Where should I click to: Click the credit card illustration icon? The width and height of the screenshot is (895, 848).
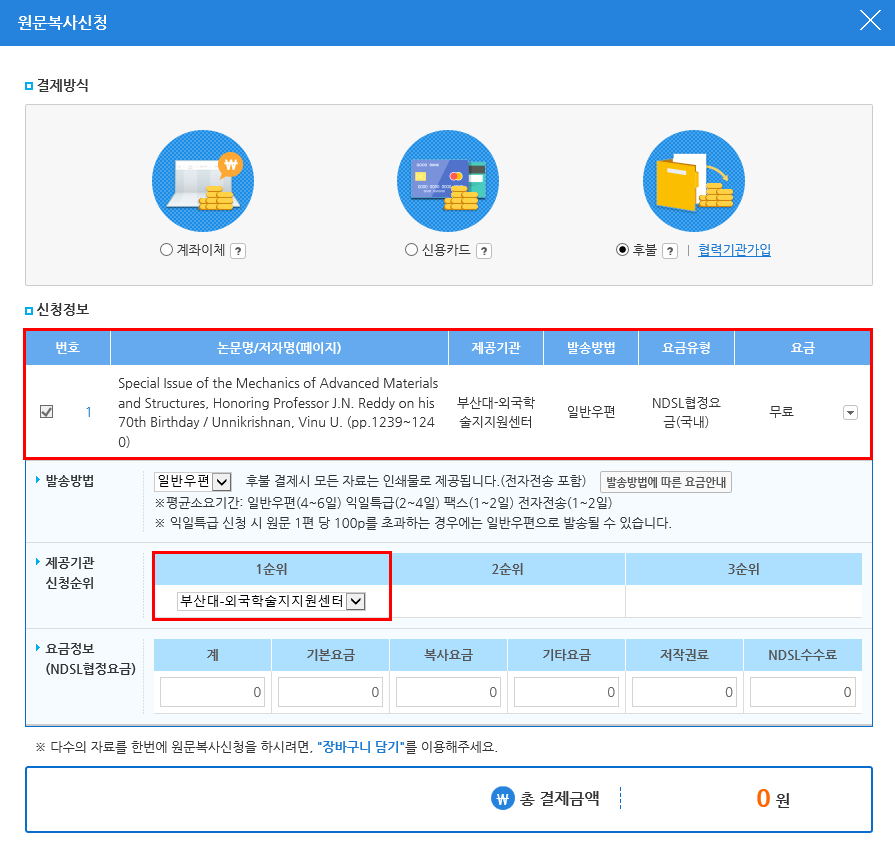pos(448,181)
